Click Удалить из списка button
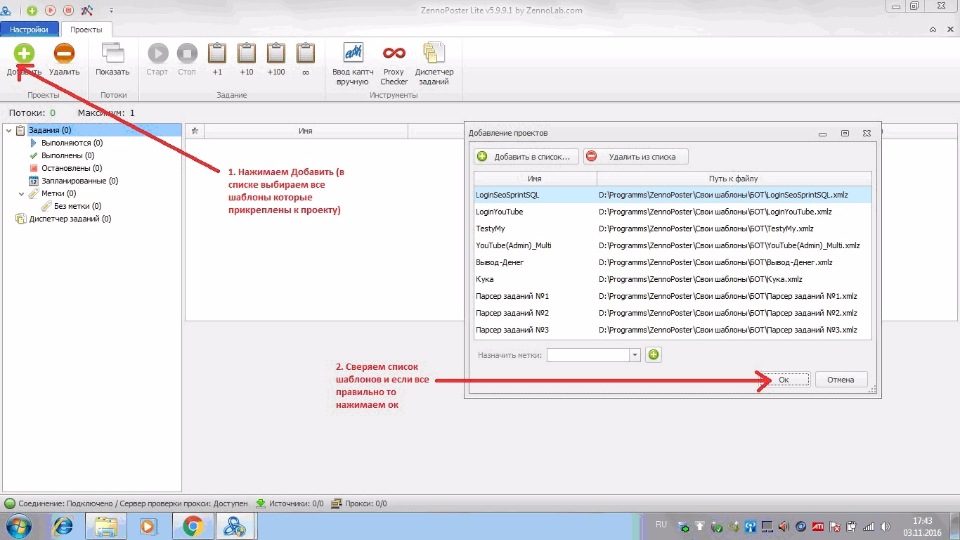The height and width of the screenshot is (540, 960). tap(636, 157)
